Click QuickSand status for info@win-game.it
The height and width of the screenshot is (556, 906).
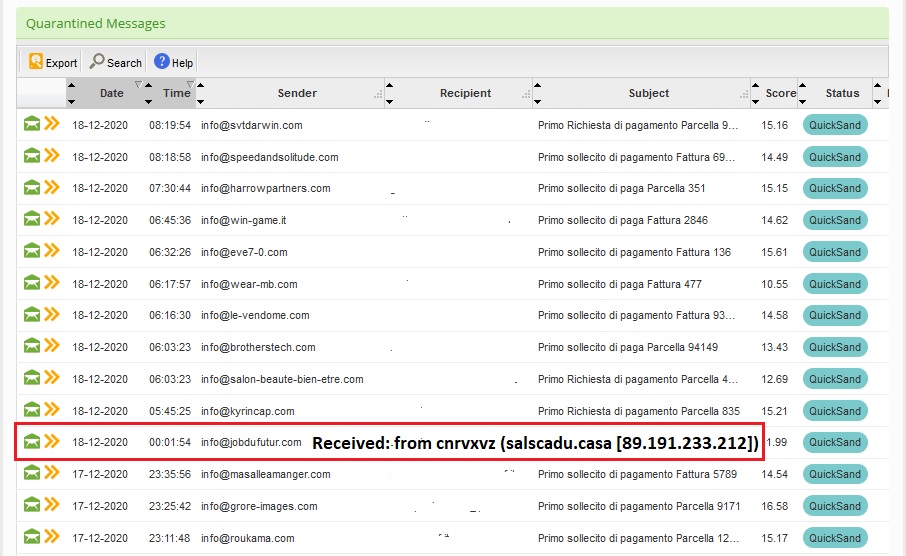(x=835, y=220)
